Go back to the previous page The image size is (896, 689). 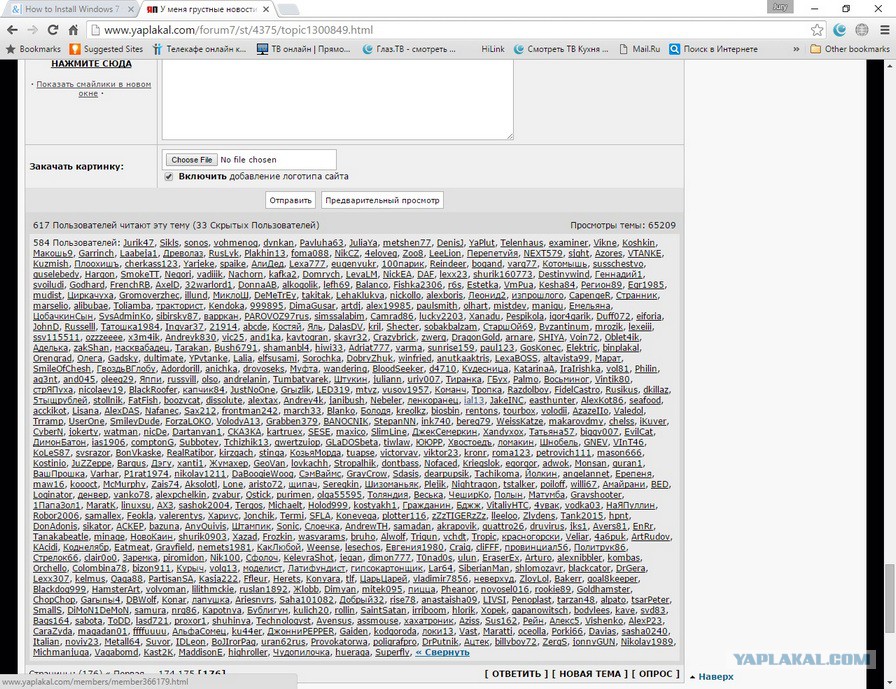[x=12, y=30]
